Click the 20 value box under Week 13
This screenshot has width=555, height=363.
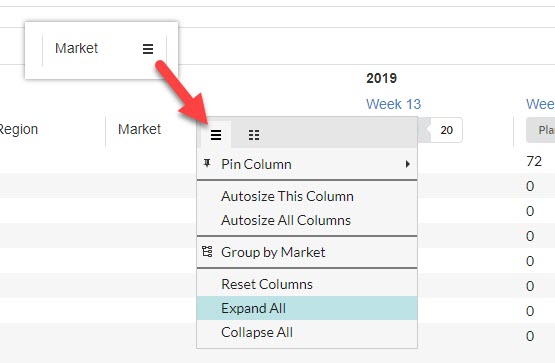tap(446, 130)
